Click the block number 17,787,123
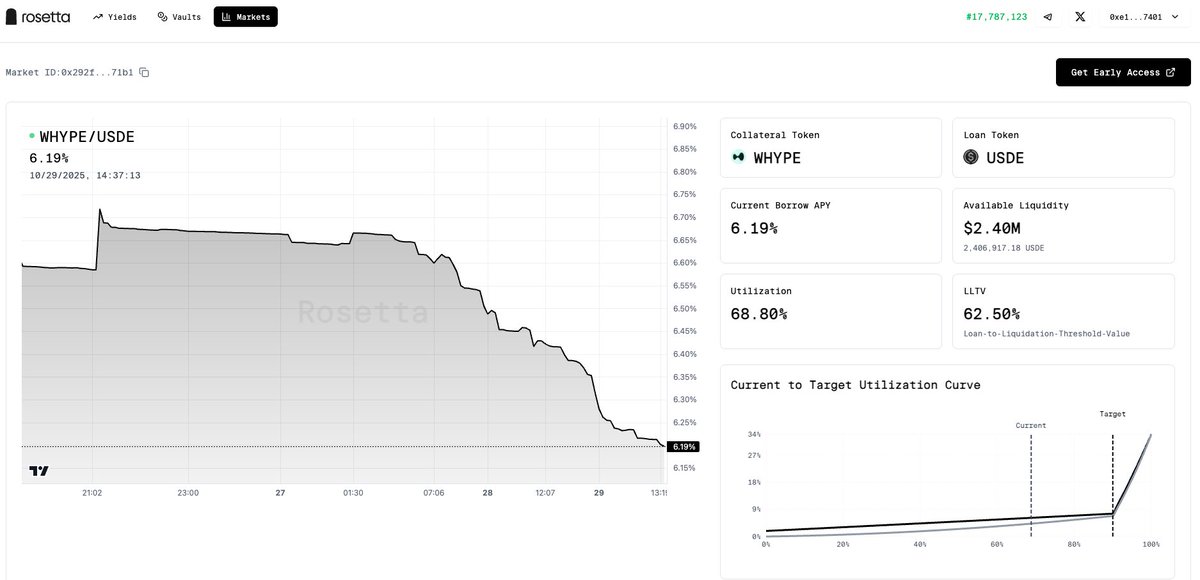The image size is (1200, 580). tap(996, 17)
